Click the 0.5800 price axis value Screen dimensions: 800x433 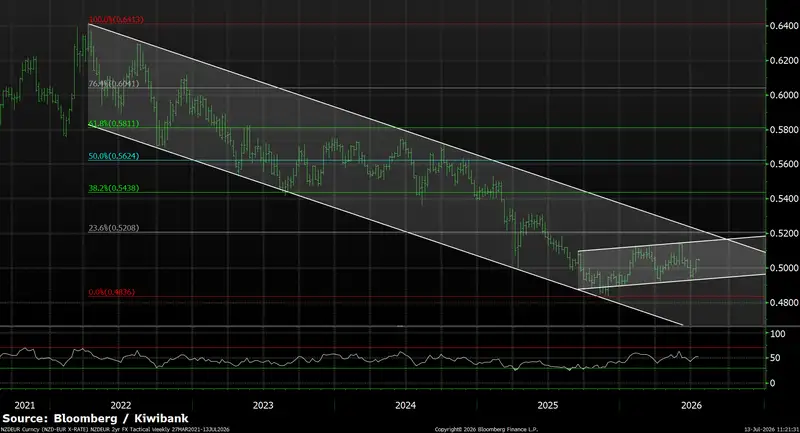point(784,130)
